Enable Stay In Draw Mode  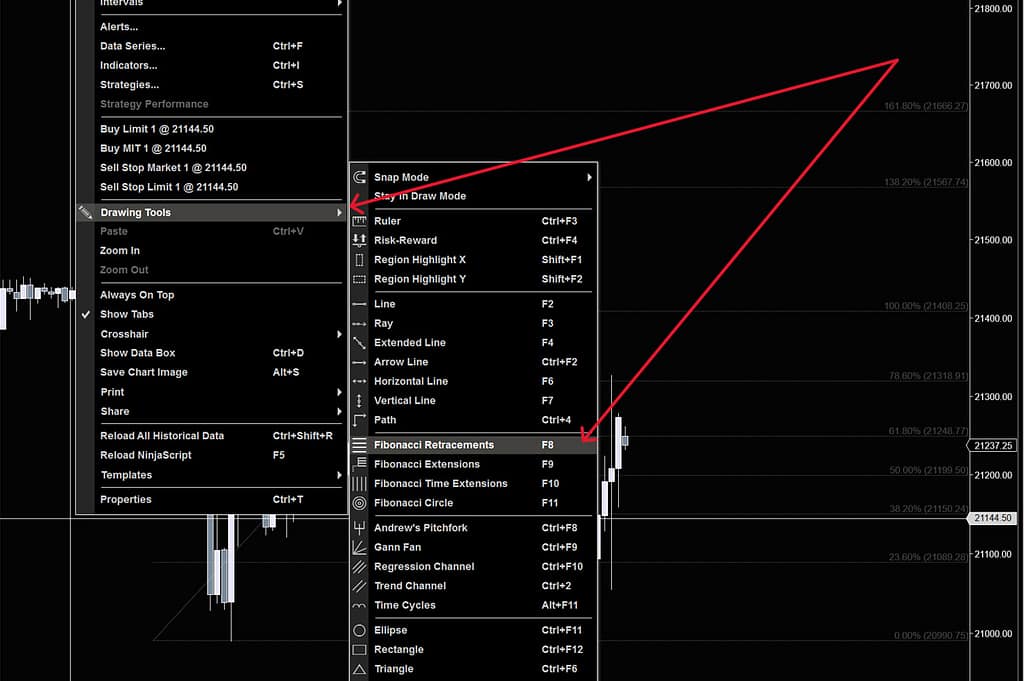click(x=419, y=196)
